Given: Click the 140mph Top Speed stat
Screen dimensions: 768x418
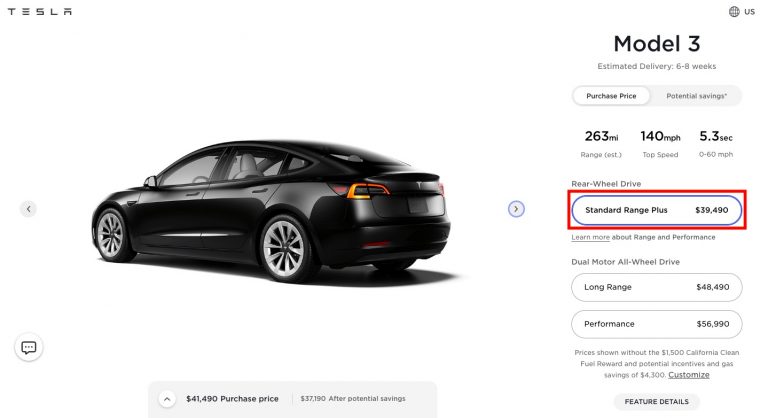Looking at the screenshot, I should coord(660,144).
